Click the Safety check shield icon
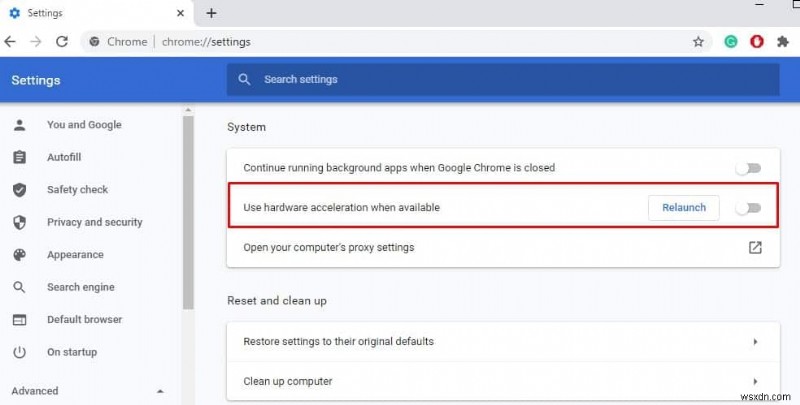This screenshot has height=405, width=800. click(x=19, y=190)
